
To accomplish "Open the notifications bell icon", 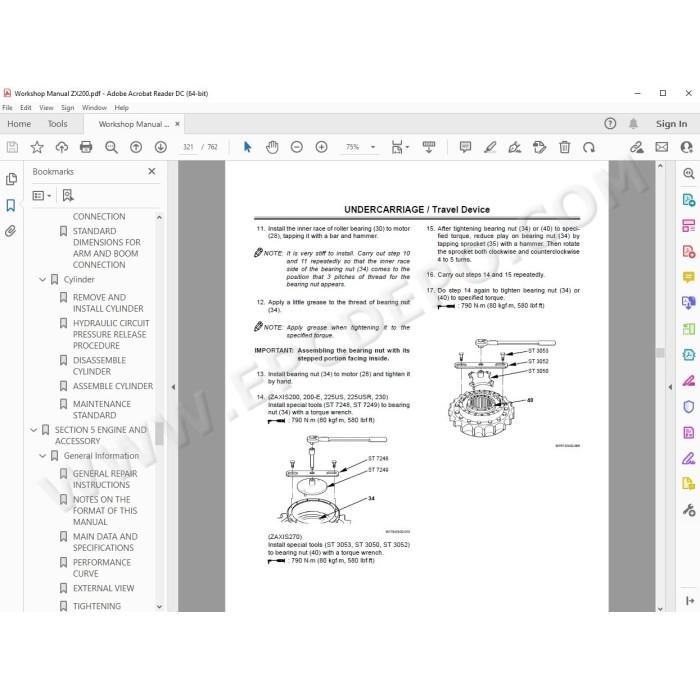I will [633, 124].
